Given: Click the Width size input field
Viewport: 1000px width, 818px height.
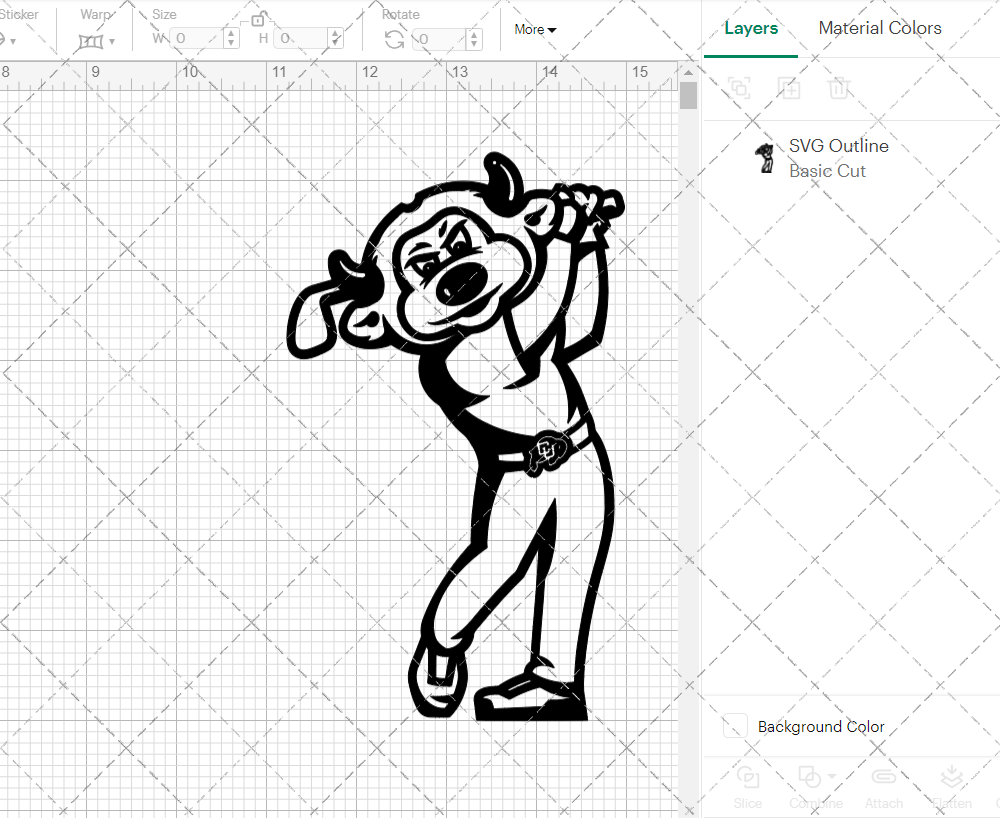Looking at the screenshot, I should [198, 38].
